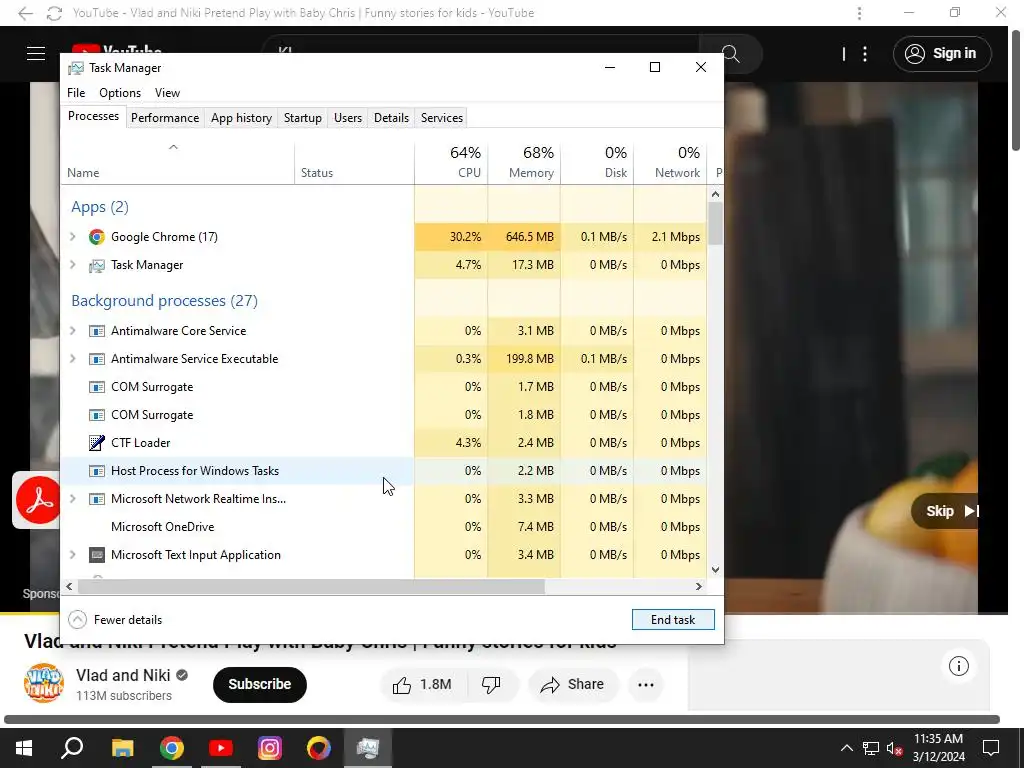Screen dimensions: 1024x768
Task: Open more actions ellipsis under video
Action: (646, 684)
